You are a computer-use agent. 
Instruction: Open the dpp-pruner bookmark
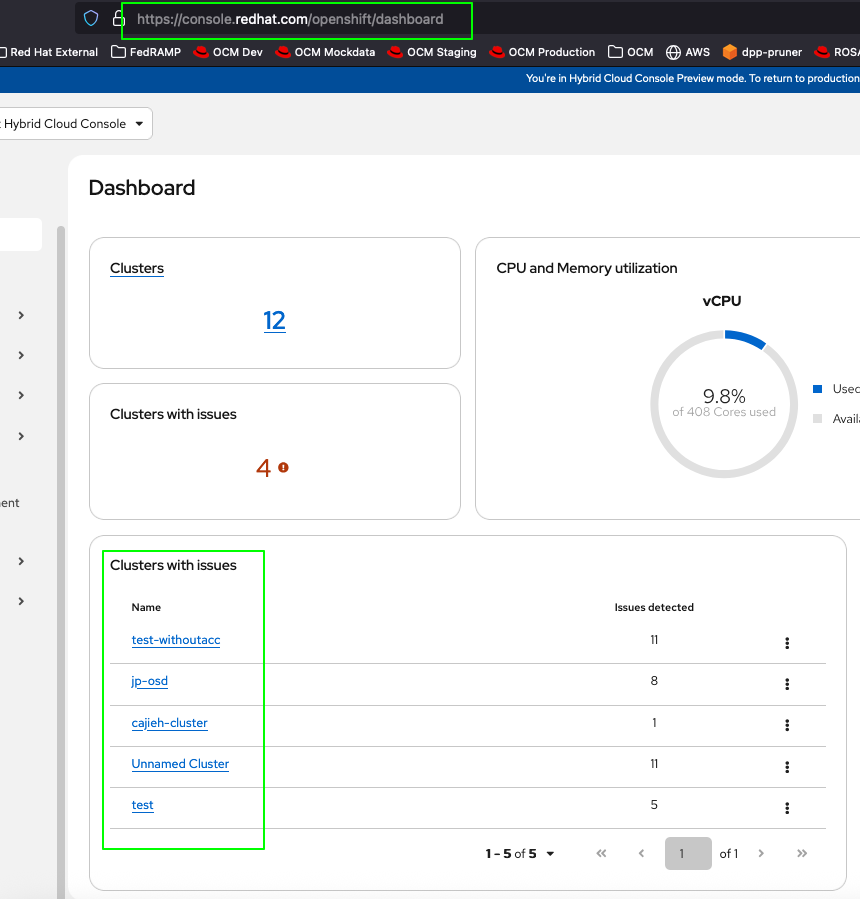coord(762,52)
